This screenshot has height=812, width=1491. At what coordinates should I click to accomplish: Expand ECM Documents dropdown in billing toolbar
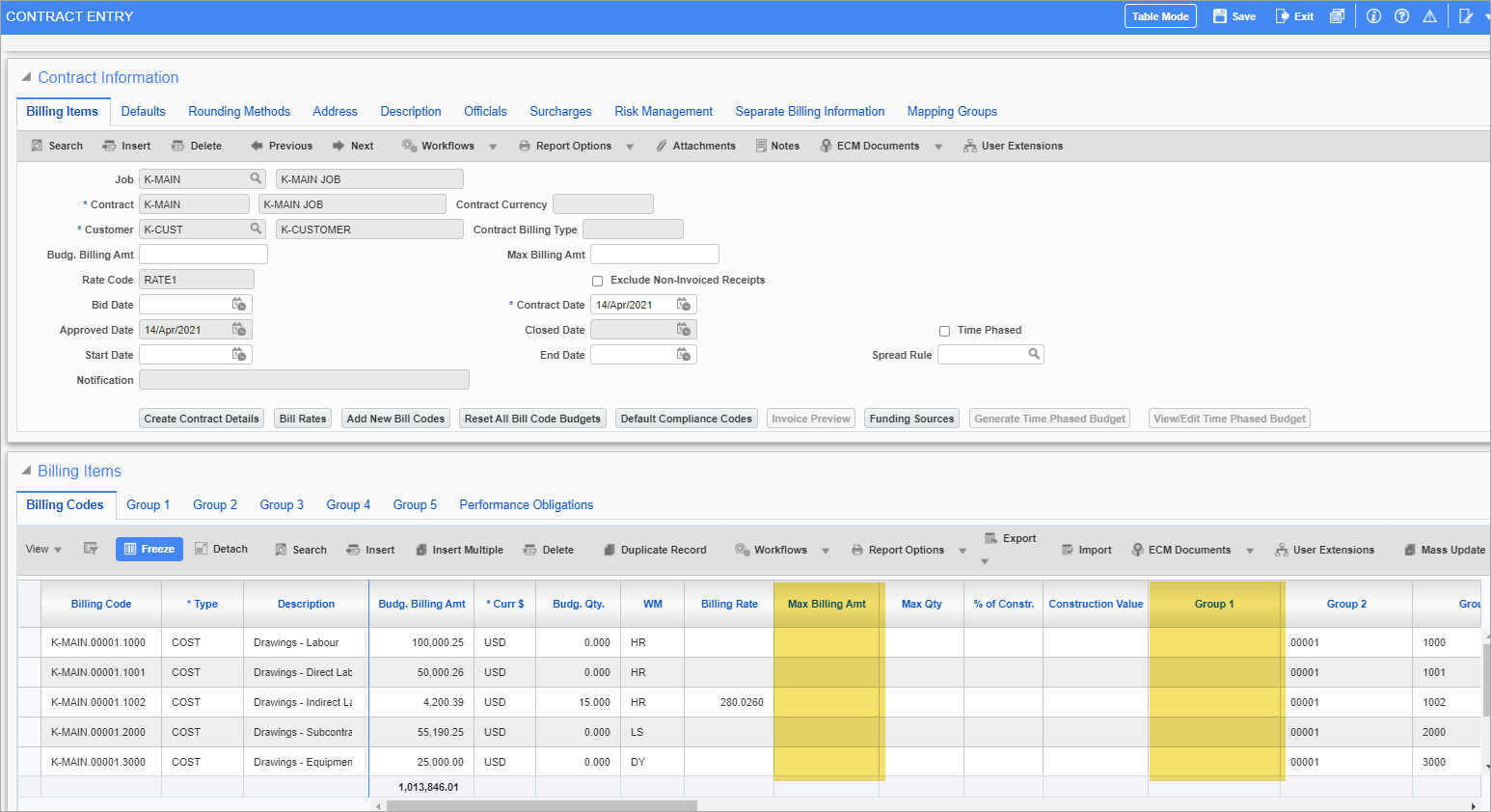click(1250, 551)
